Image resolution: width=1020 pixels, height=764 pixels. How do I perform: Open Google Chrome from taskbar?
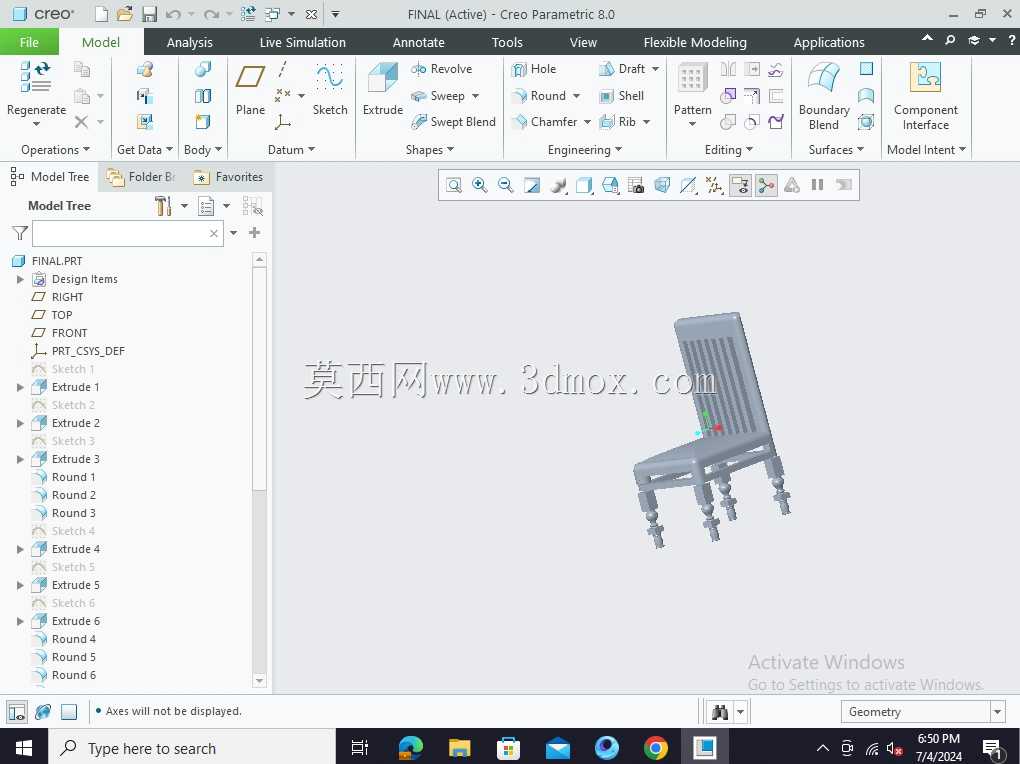pos(655,748)
